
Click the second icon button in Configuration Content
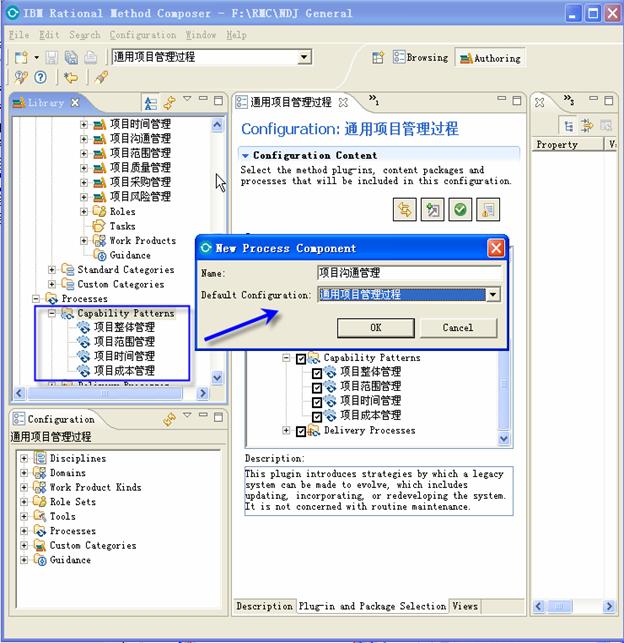(433, 210)
